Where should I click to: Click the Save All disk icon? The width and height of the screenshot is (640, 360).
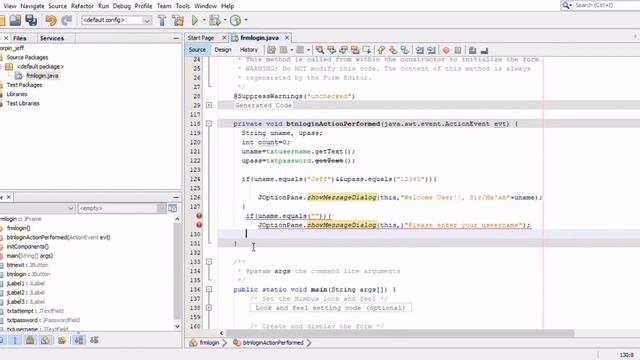pyautogui.click(x=31, y=20)
